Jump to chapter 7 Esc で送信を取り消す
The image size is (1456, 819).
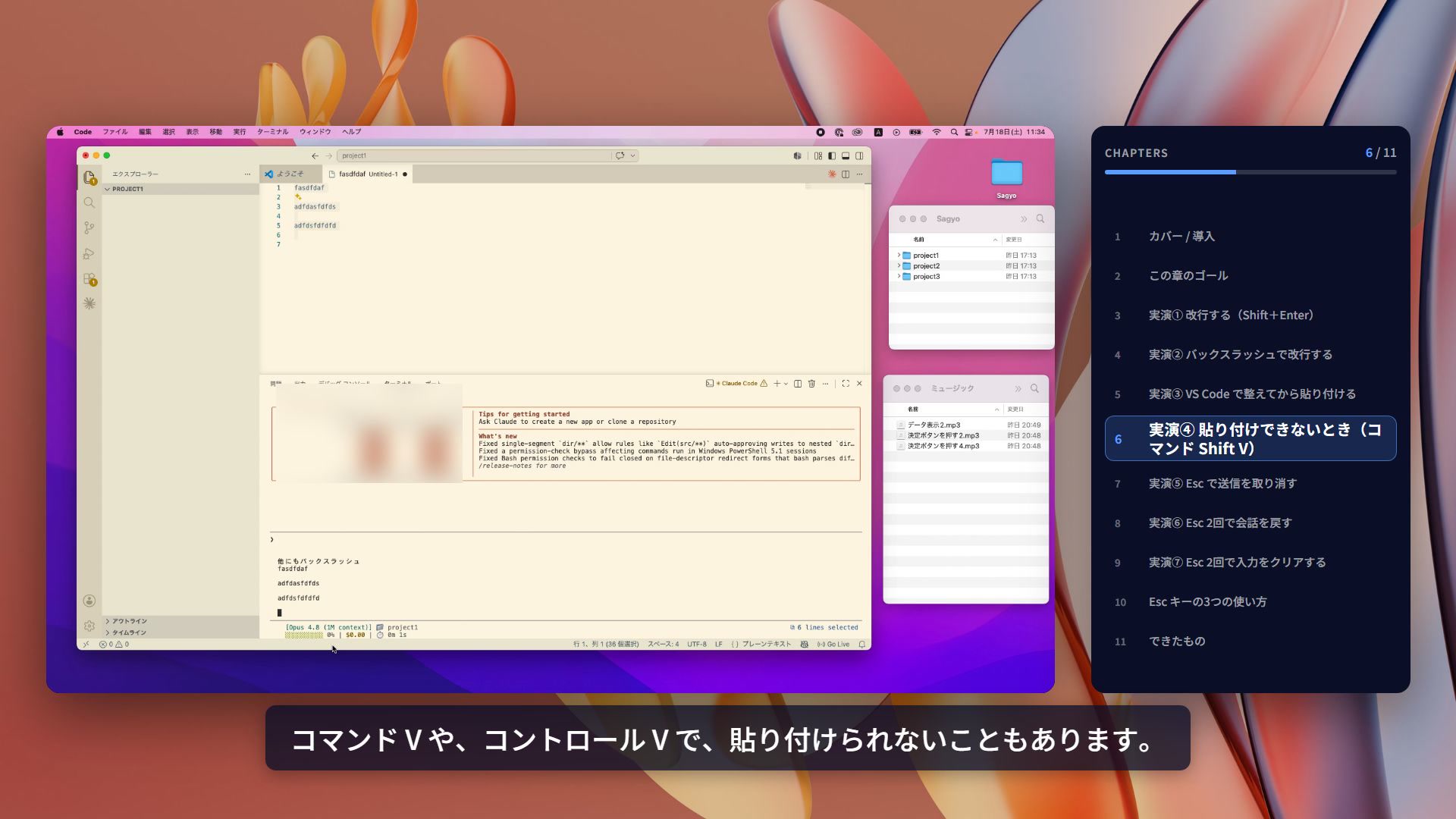pos(1250,484)
